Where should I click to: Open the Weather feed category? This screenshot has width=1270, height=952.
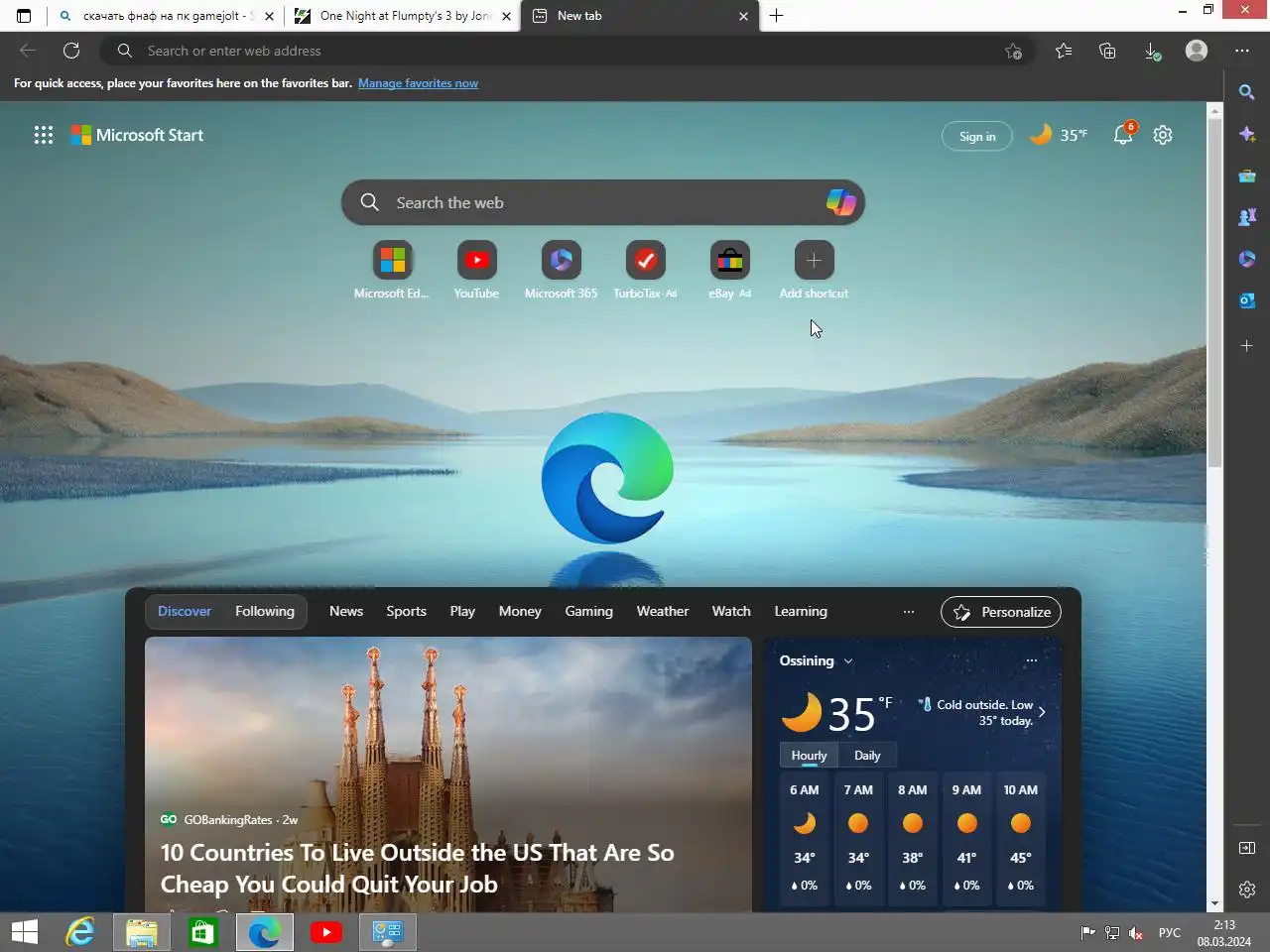(x=663, y=611)
